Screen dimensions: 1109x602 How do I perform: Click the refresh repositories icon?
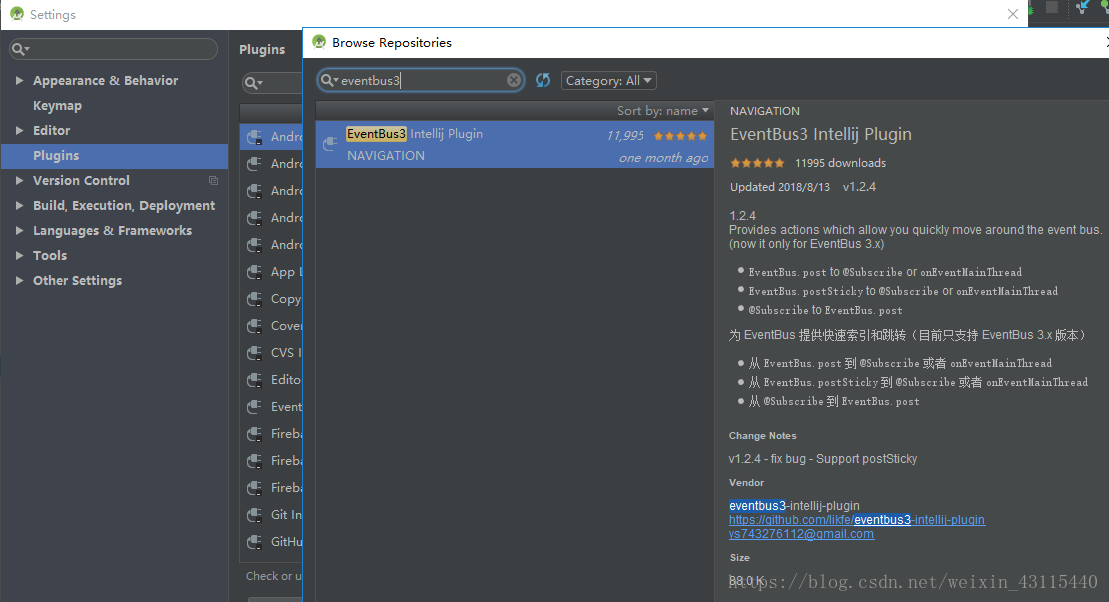[542, 81]
